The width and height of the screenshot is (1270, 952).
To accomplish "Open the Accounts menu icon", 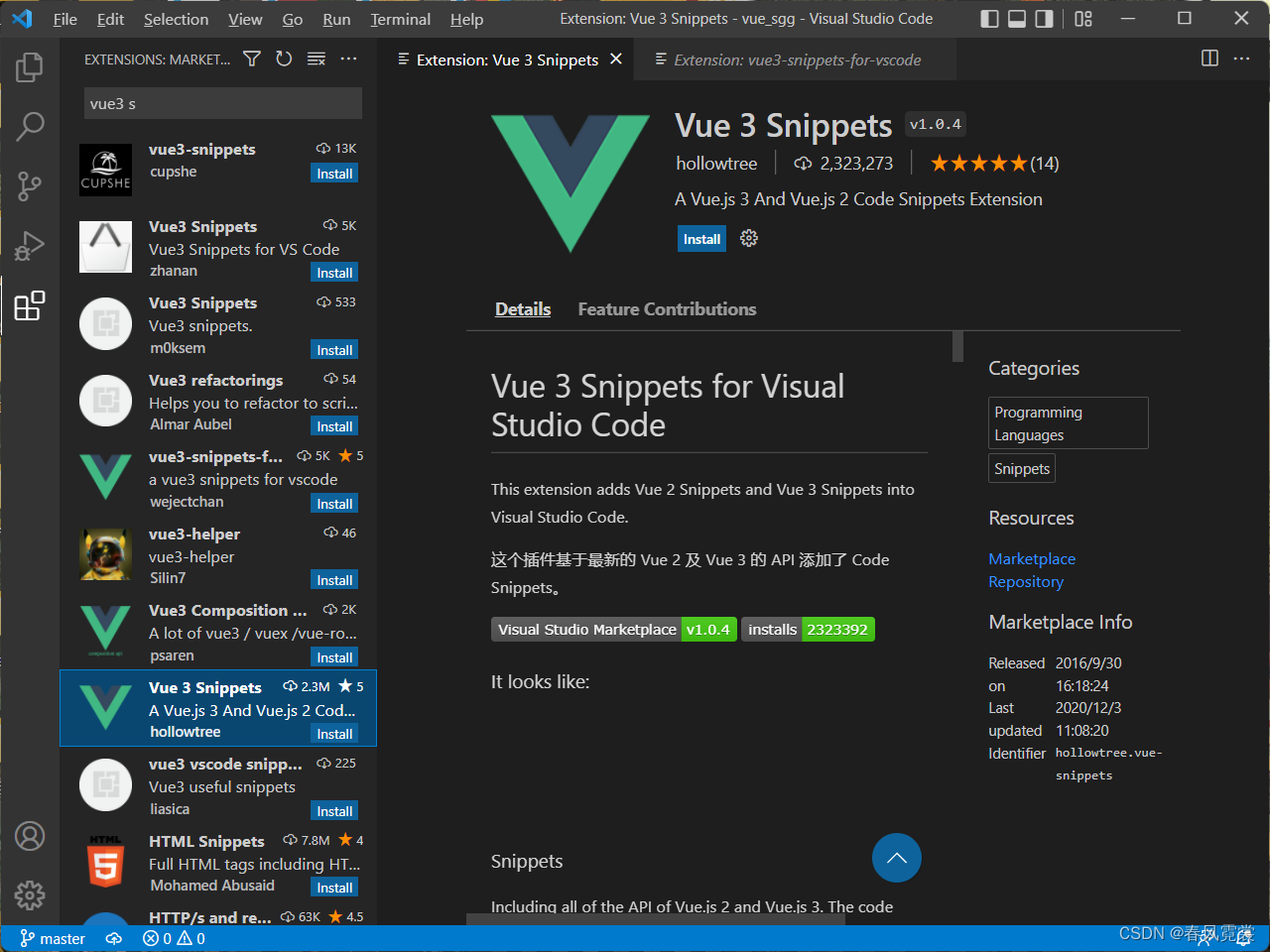I will pos(30,836).
